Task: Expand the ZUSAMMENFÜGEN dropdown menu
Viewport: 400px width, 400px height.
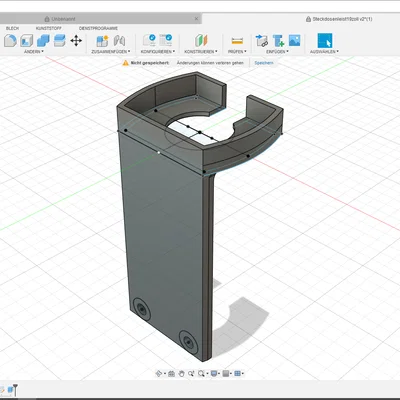Action: (x=111, y=52)
